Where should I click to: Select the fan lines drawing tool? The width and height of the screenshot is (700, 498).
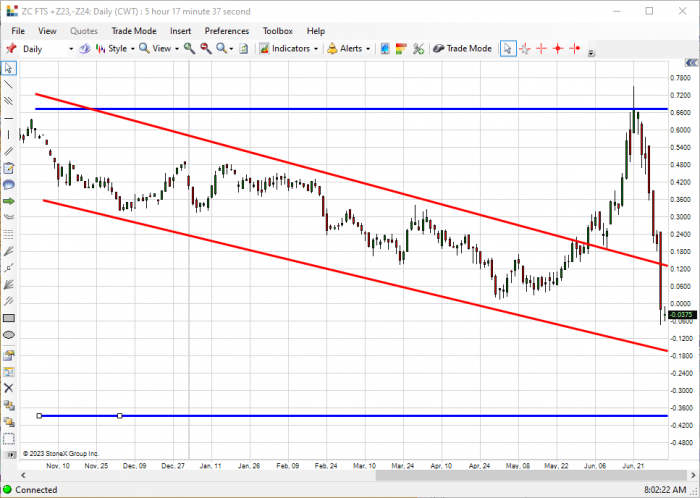pyautogui.click(x=8, y=251)
